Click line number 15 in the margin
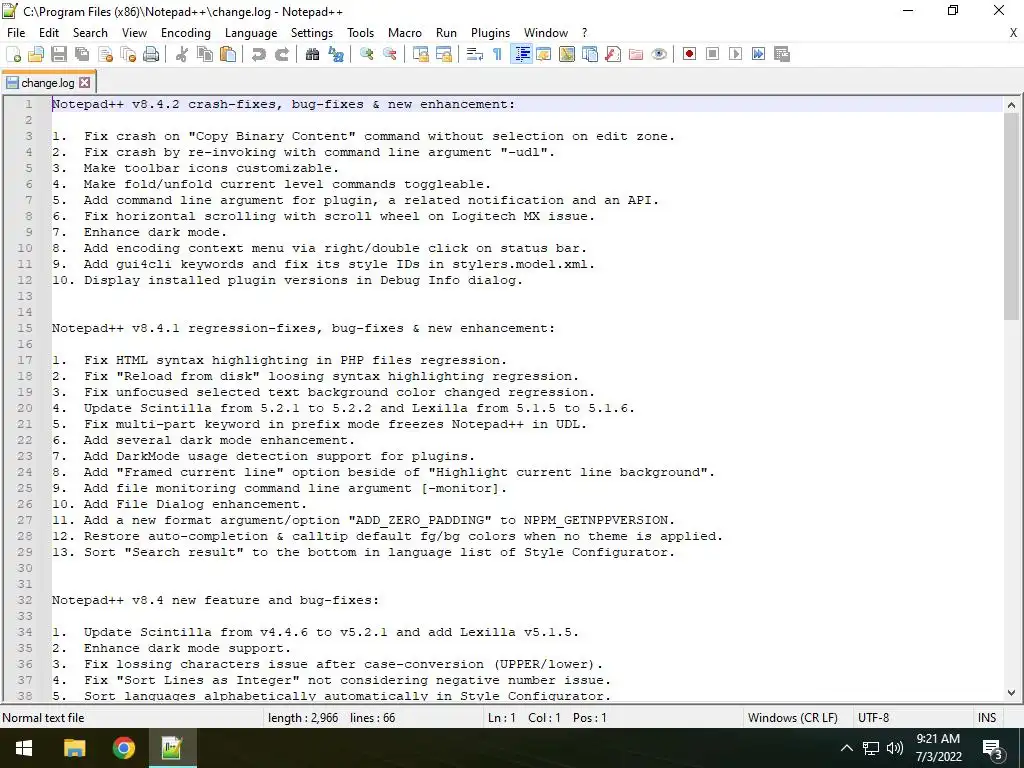The height and width of the screenshot is (768, 1024). (25, 328)
